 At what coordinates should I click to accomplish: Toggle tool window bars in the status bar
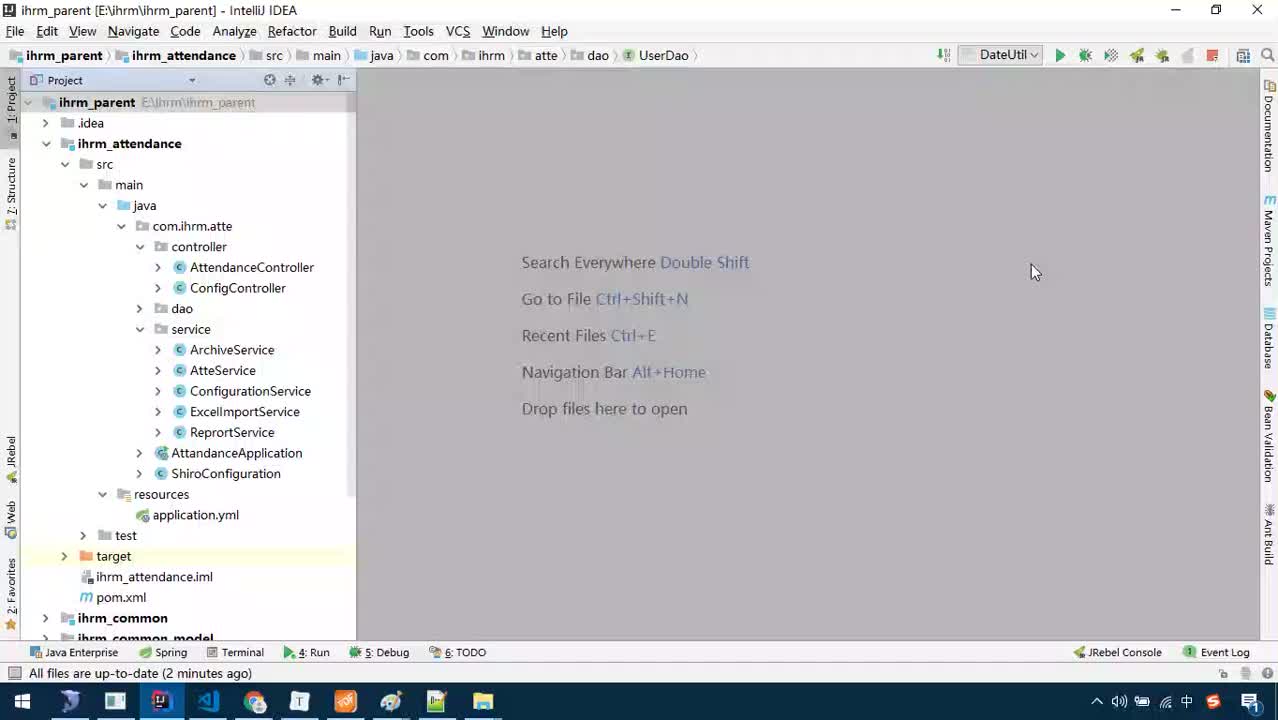(x=13, y=674)
